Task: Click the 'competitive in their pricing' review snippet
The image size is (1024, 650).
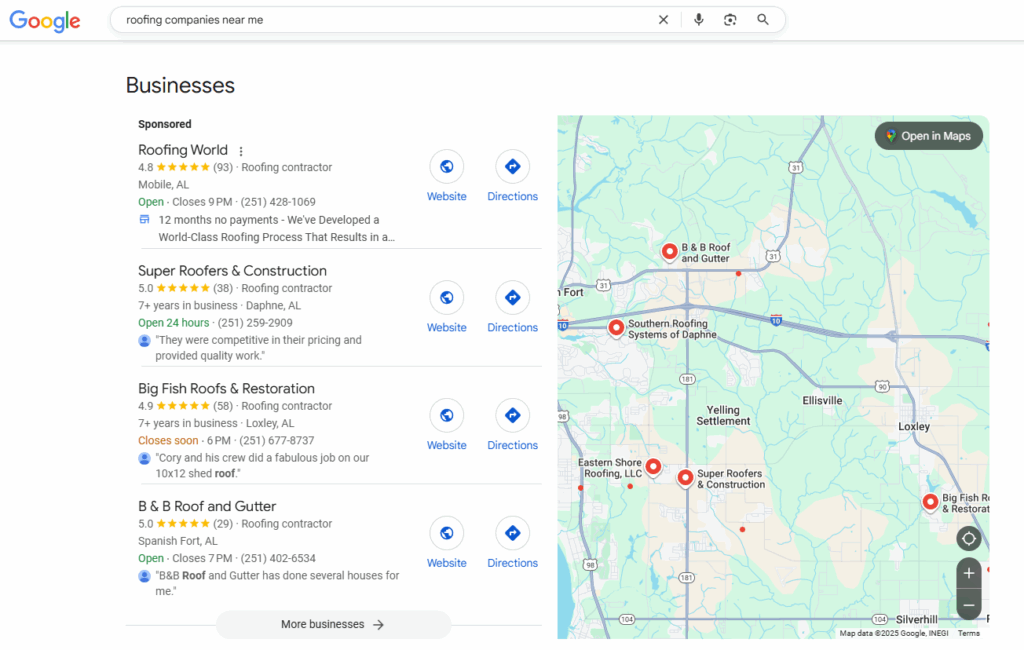Action: 258,348
